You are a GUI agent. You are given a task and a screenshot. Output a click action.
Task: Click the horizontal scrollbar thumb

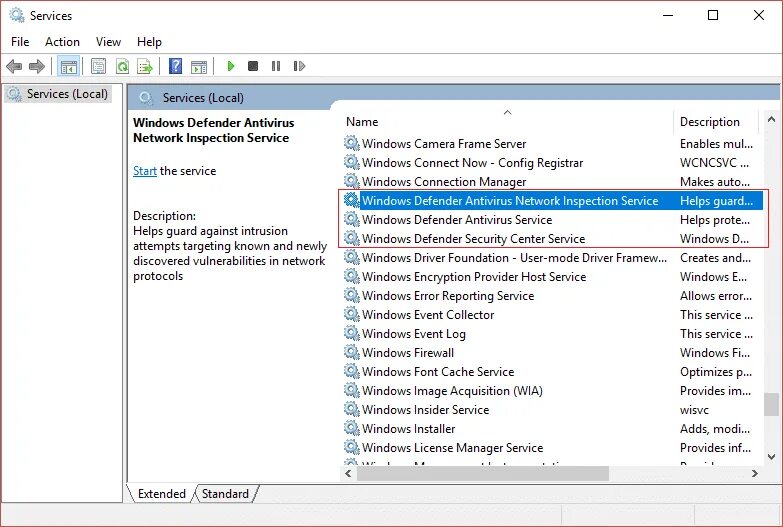(x=483, y=473)
